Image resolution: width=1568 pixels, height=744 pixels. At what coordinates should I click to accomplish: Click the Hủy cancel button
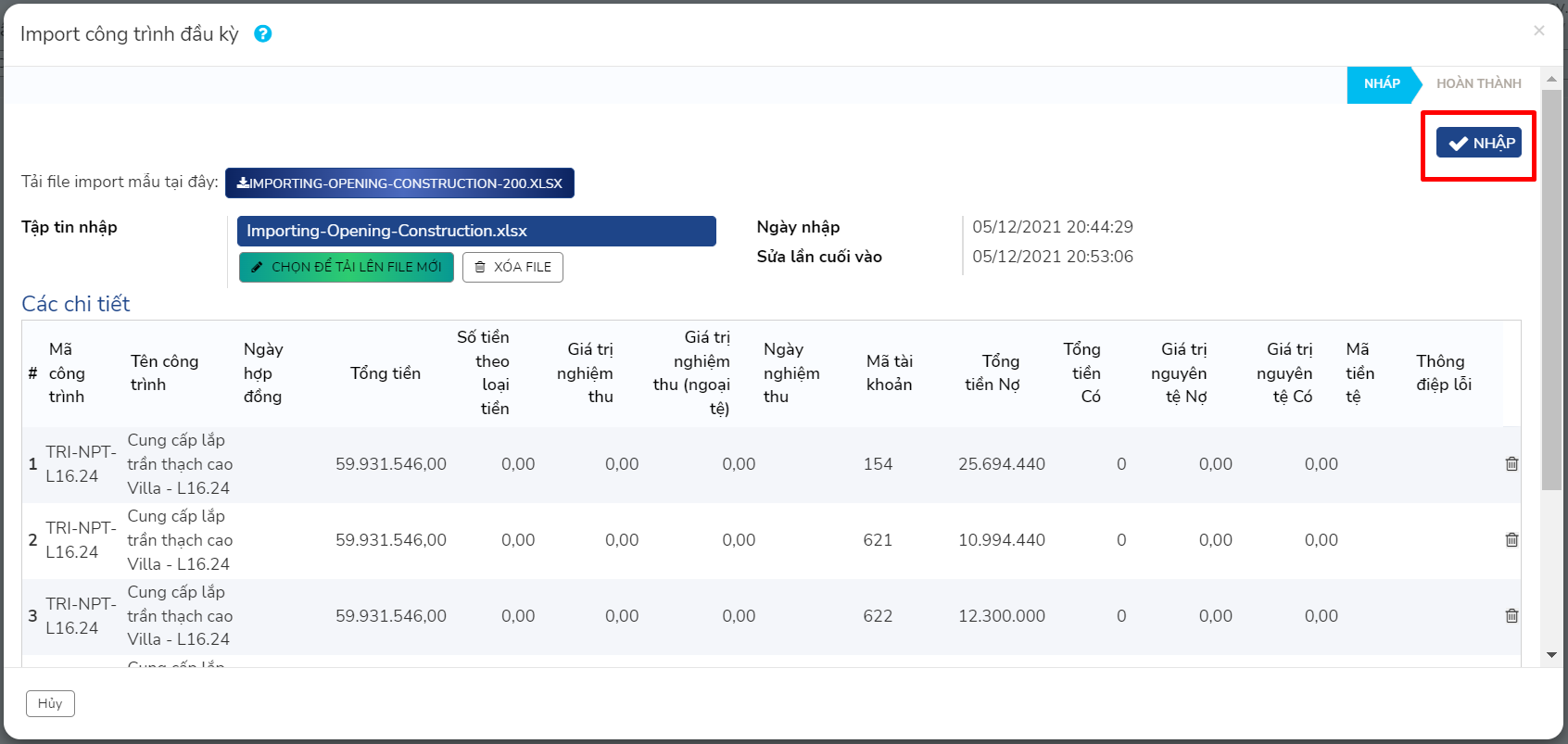pos(50,703)
